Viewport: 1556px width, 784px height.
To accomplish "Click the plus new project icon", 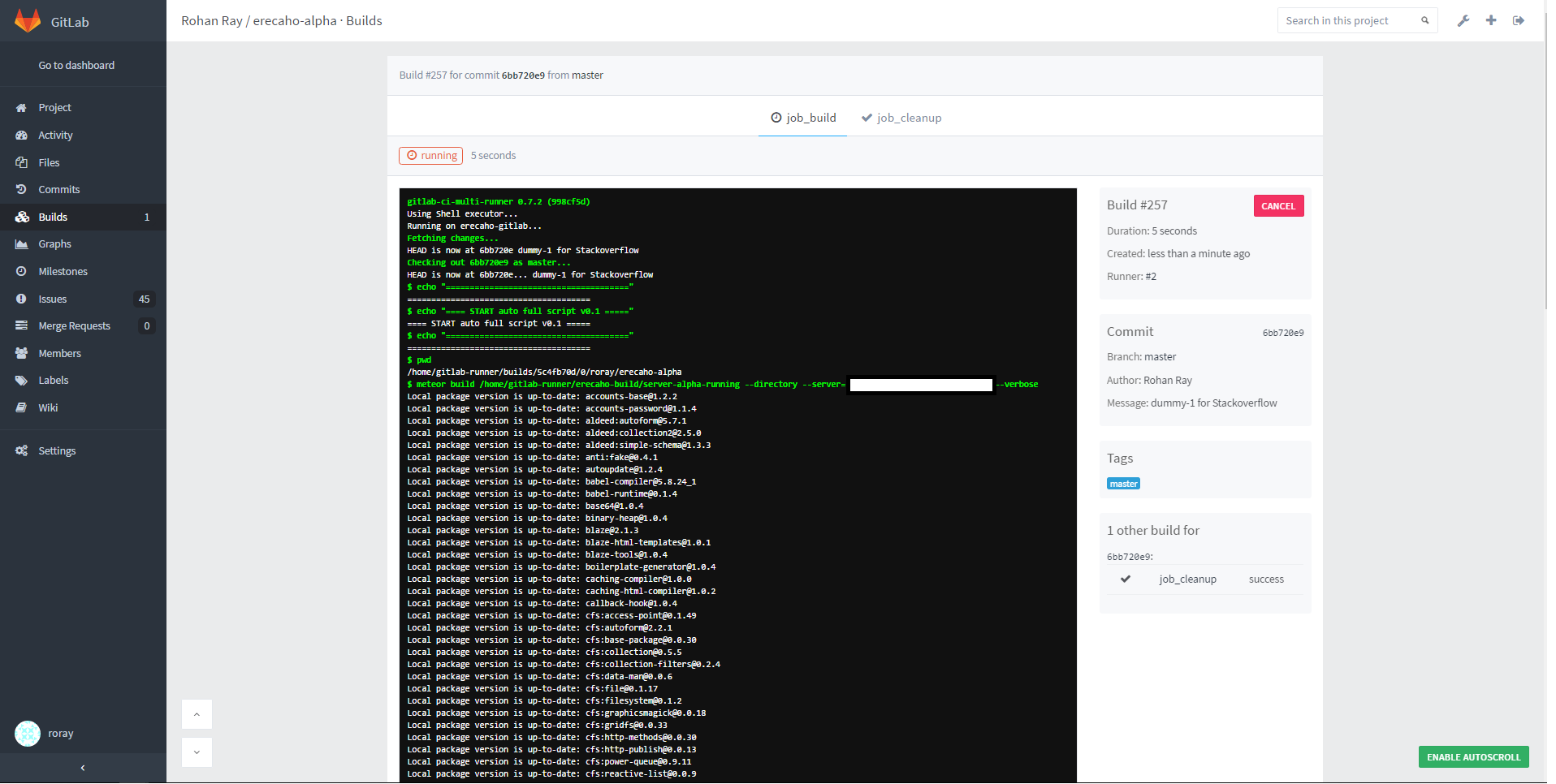I will point(1491,20).
